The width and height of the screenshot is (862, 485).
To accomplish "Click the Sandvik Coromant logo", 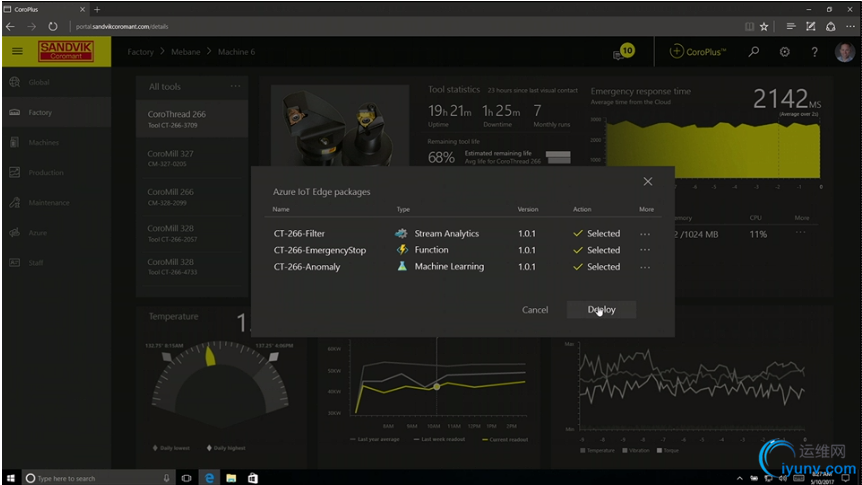I will tap(66, 51).
